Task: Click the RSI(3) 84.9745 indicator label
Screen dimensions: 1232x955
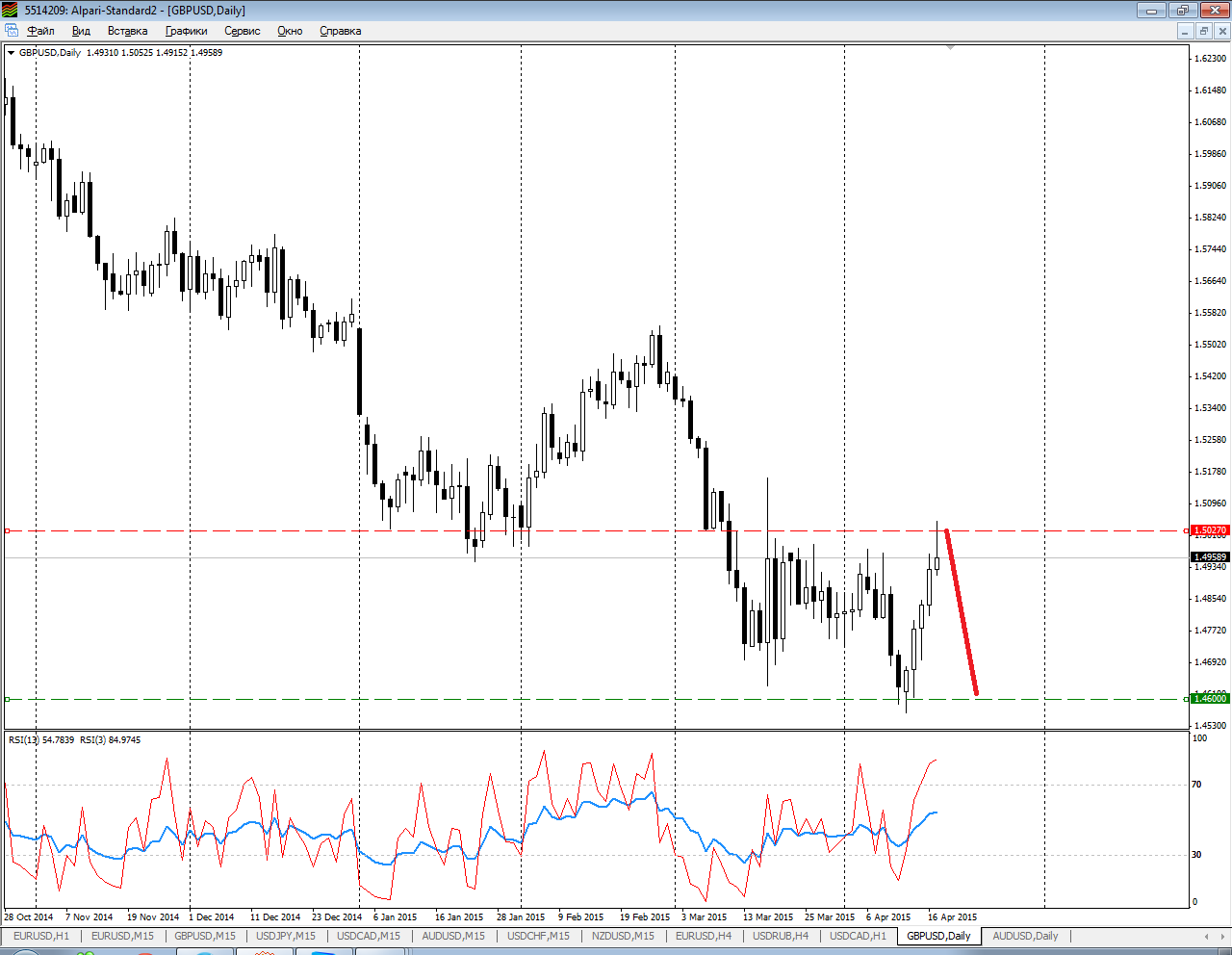Action: (110, 740)
